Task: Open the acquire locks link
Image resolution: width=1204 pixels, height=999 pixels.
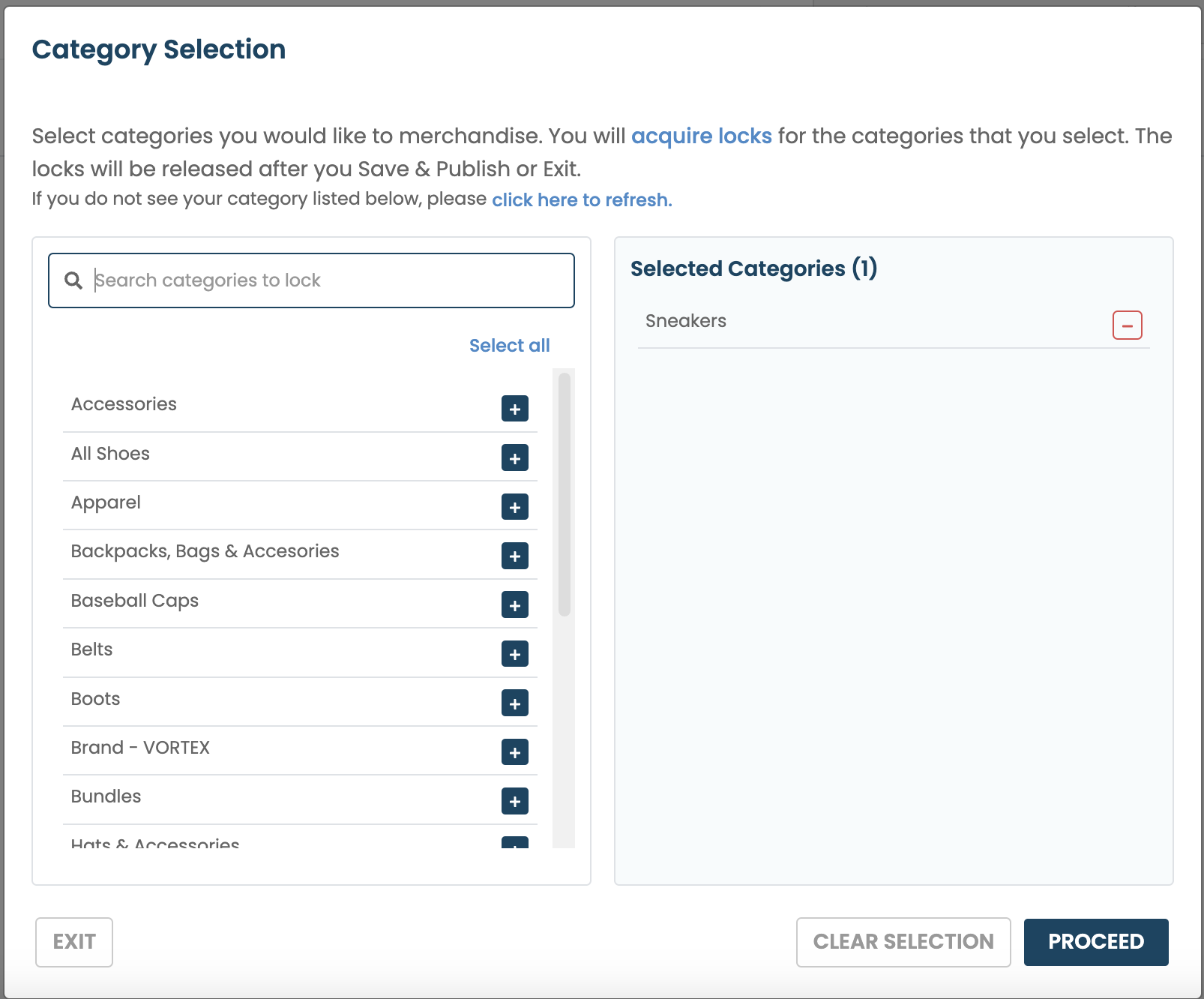Action: [701, 136]
